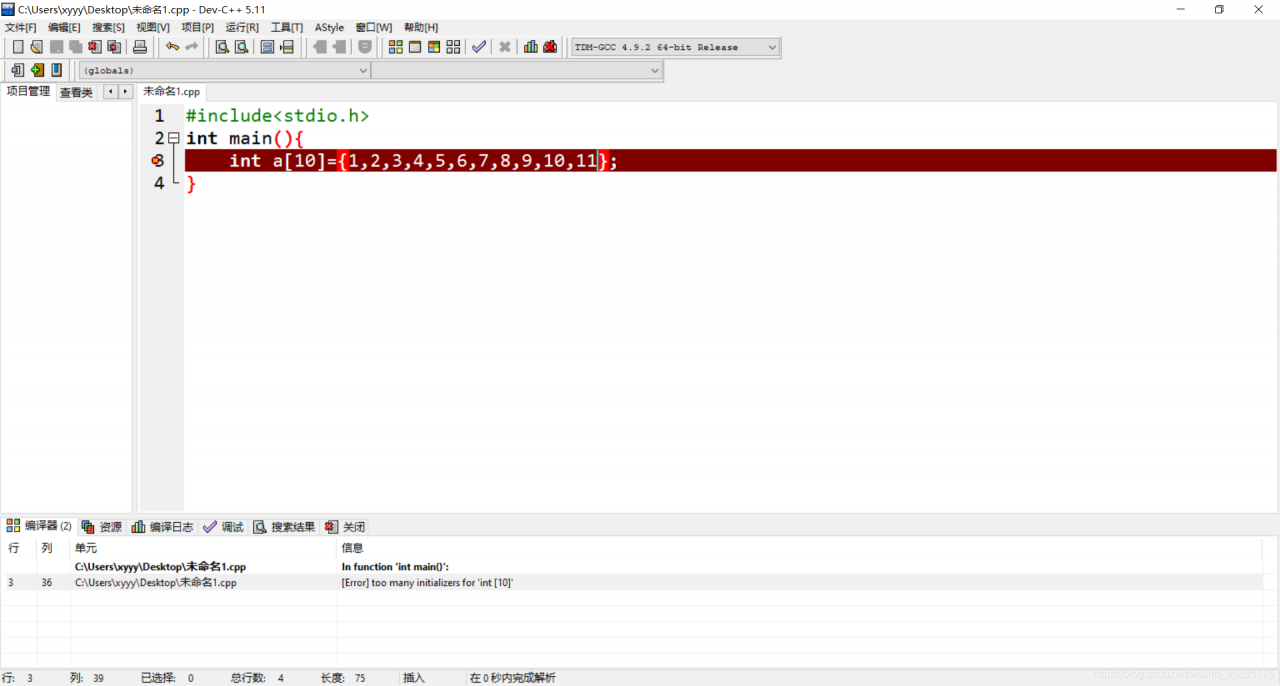Click the Close all files icon
The image size is (1280, 686).
[114, 47]
